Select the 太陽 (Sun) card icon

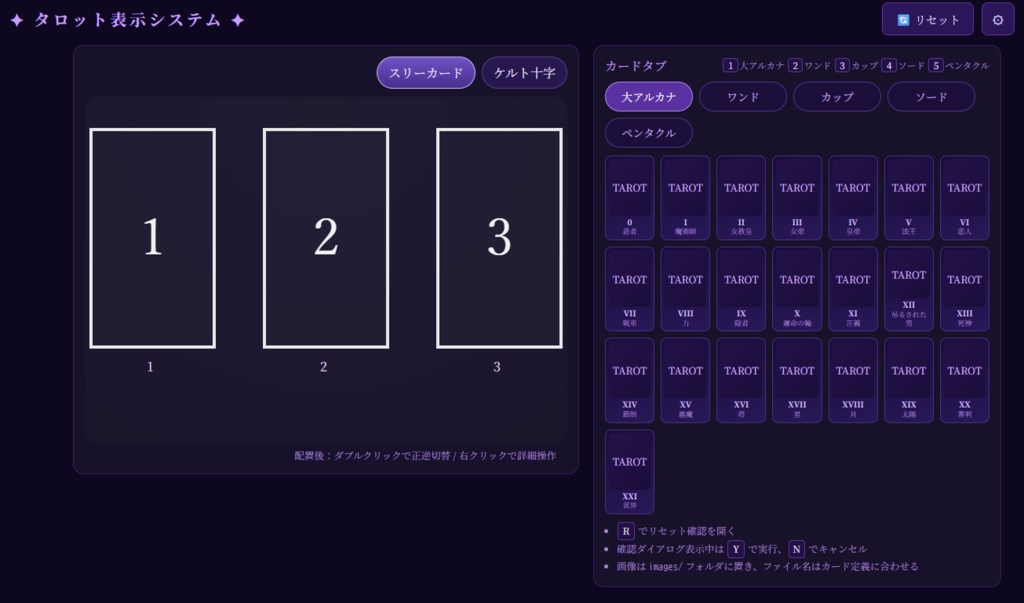909,380
